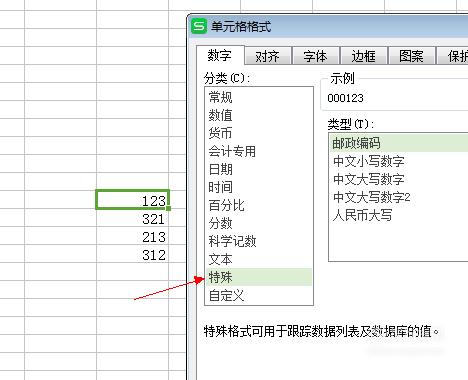Click the fill handle of selected cell
The height and width of the screenshot is (380, 468).
168,208
